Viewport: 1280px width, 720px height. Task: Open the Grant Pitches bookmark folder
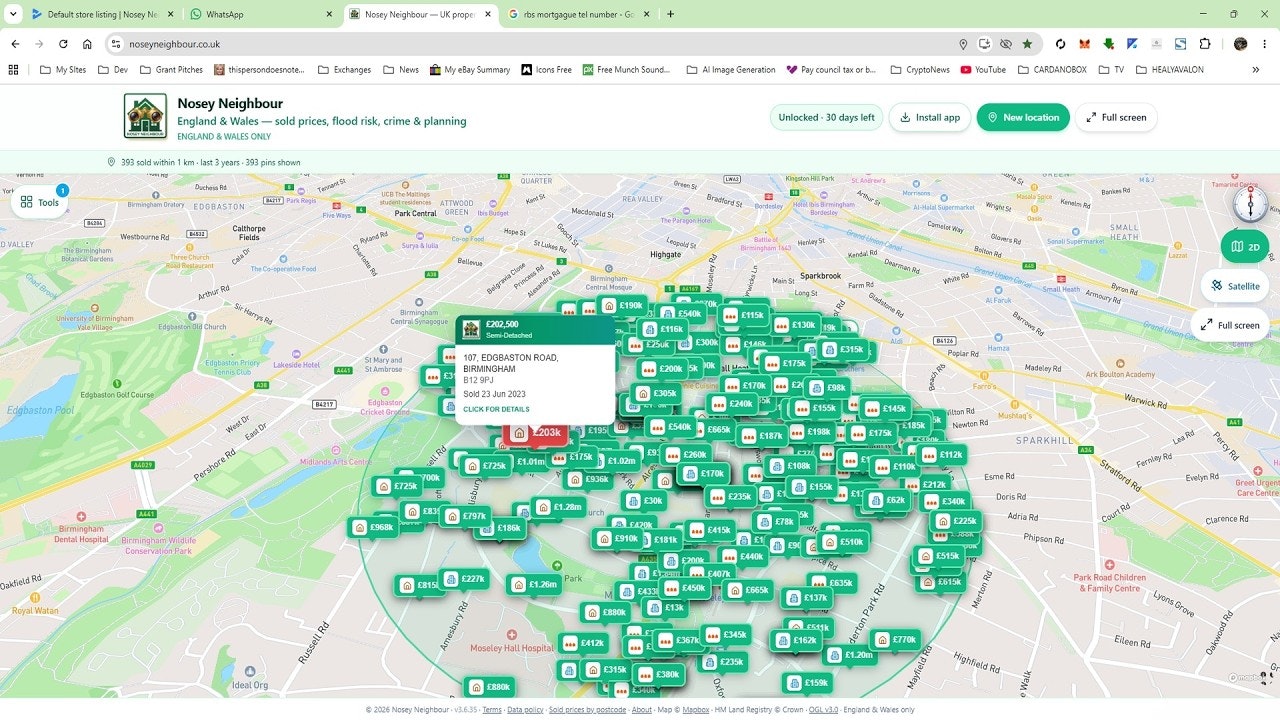(x=172, y=70)
